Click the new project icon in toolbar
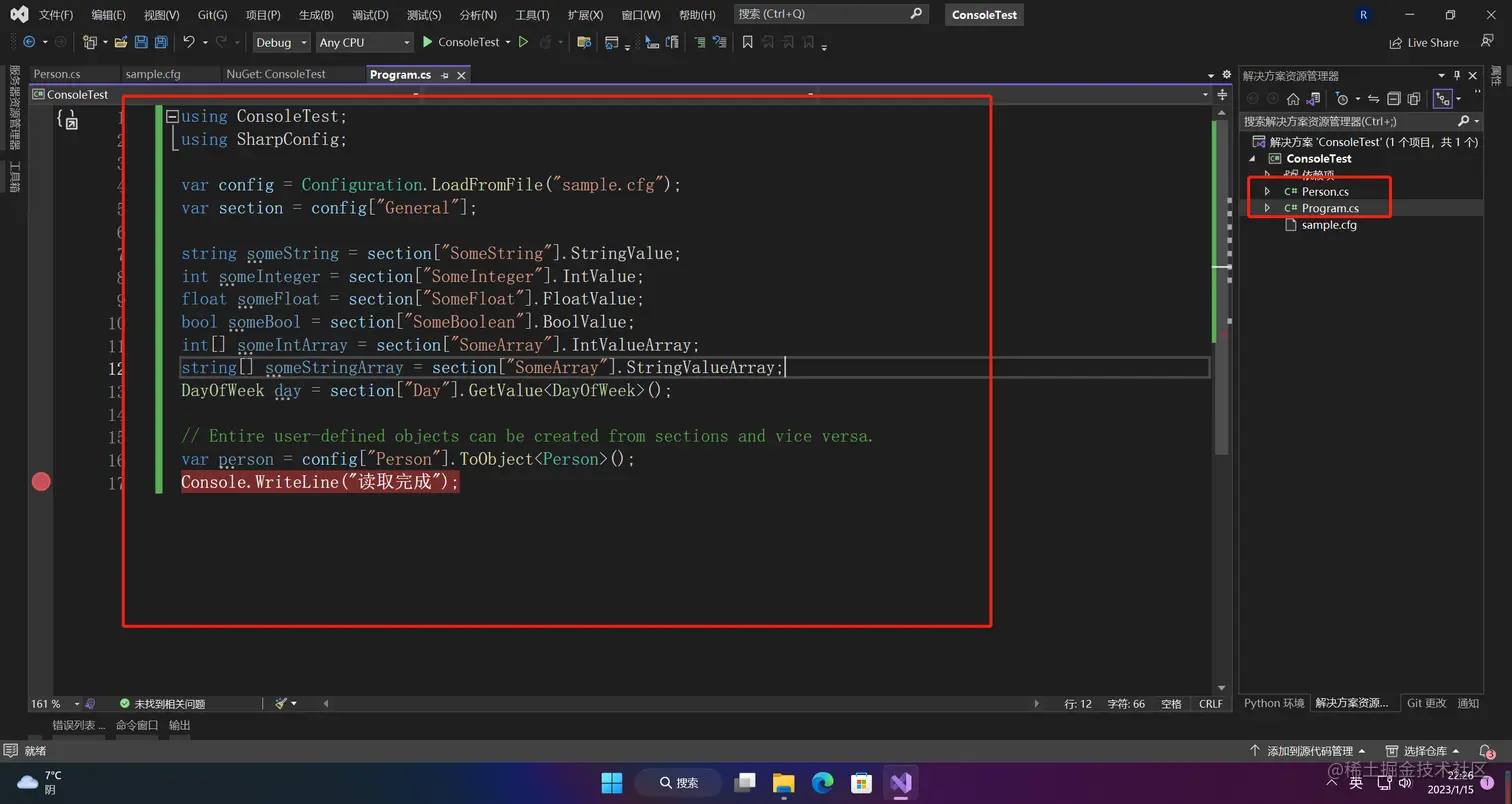This screenshot has width=1512, height=804. 90,42
